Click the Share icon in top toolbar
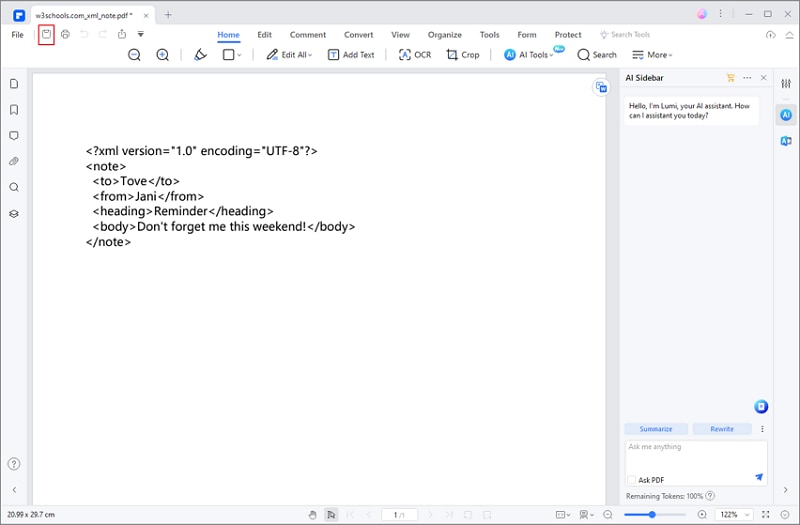This screenshot has width=800, height=525. pyautogui.click(x=122, y=35)
